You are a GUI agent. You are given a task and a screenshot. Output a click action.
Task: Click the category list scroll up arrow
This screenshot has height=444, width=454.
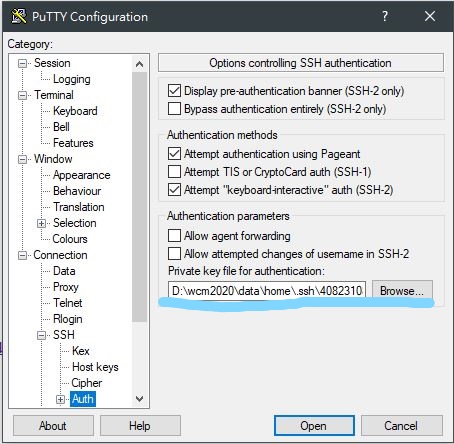pyautogui.click(x=140, y=64)
